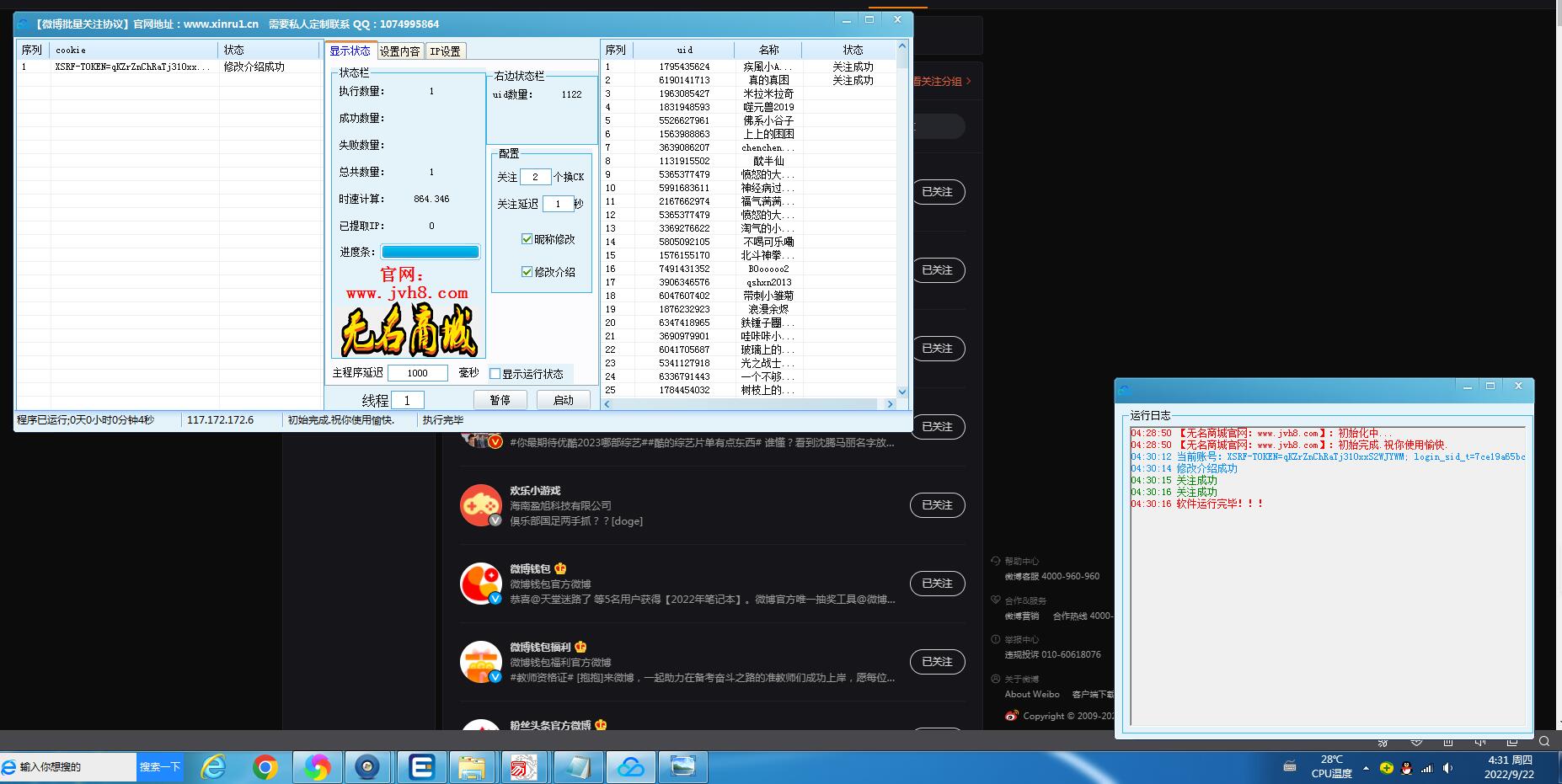Show hidden tray icons arrow
Screen dimensions: 1562x784
click(1366, 768)
